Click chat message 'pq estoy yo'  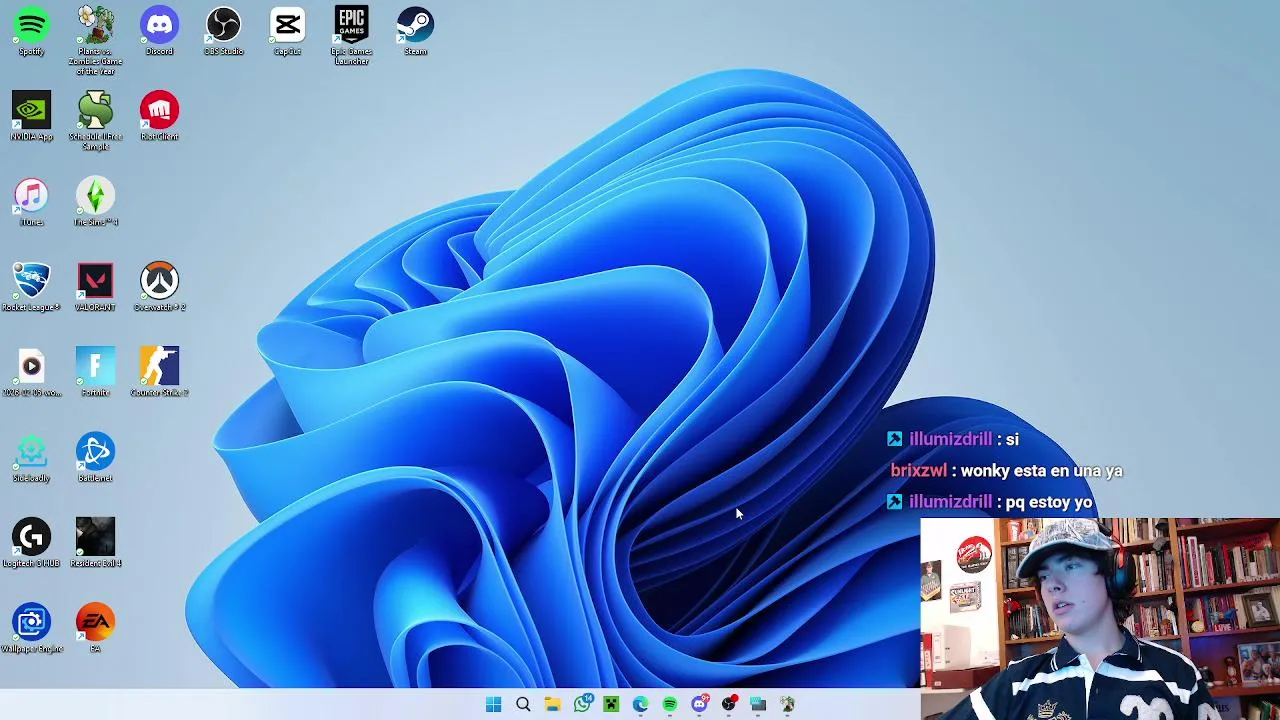coord(1049,502)
